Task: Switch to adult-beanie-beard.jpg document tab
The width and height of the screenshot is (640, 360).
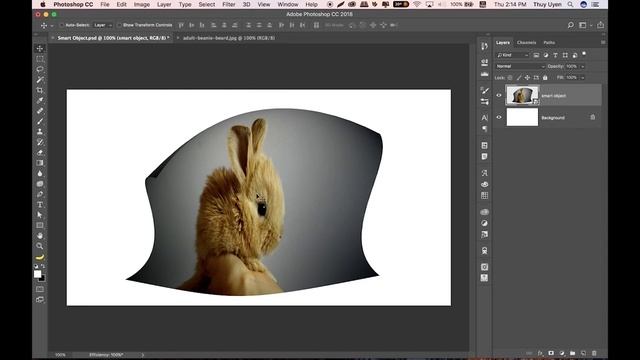Action: (x=229, y=38)
